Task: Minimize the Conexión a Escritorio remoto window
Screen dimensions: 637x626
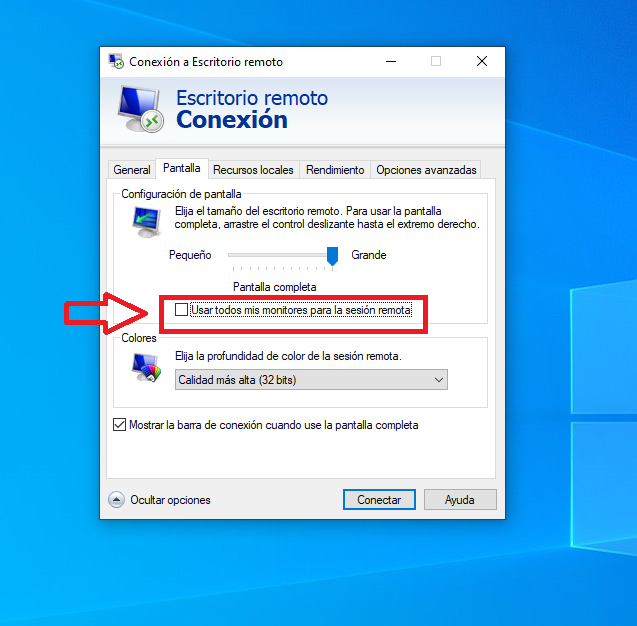Action: pos(391,61)
